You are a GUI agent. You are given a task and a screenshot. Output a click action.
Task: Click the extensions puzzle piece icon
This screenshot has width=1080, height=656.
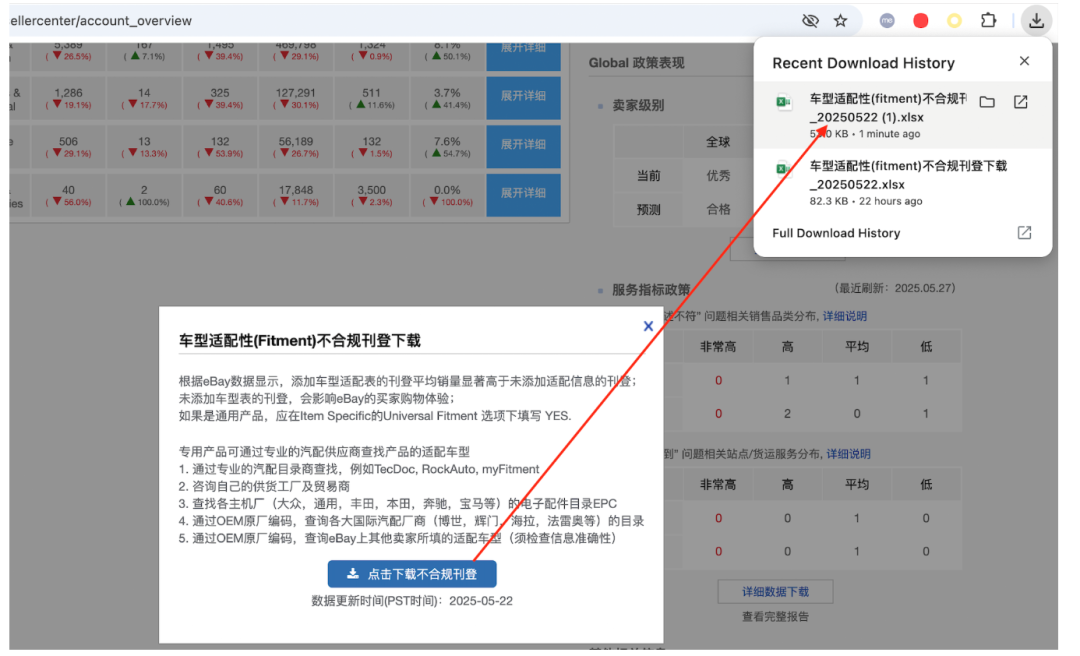coord(988,20)
